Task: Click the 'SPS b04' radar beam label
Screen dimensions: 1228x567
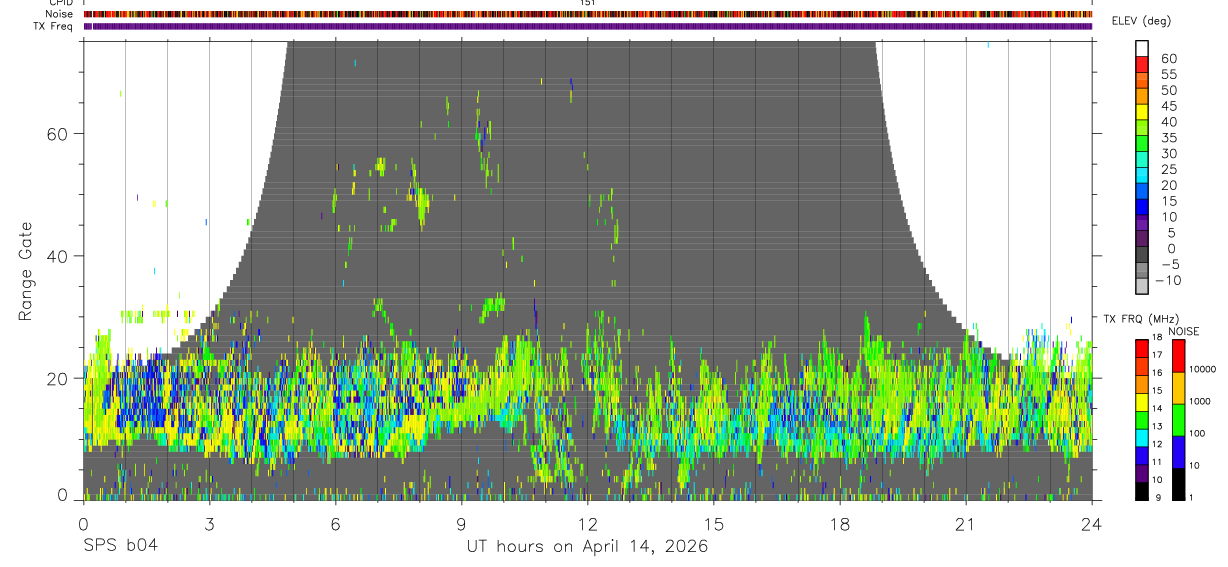Action: (x=120, y=547)
